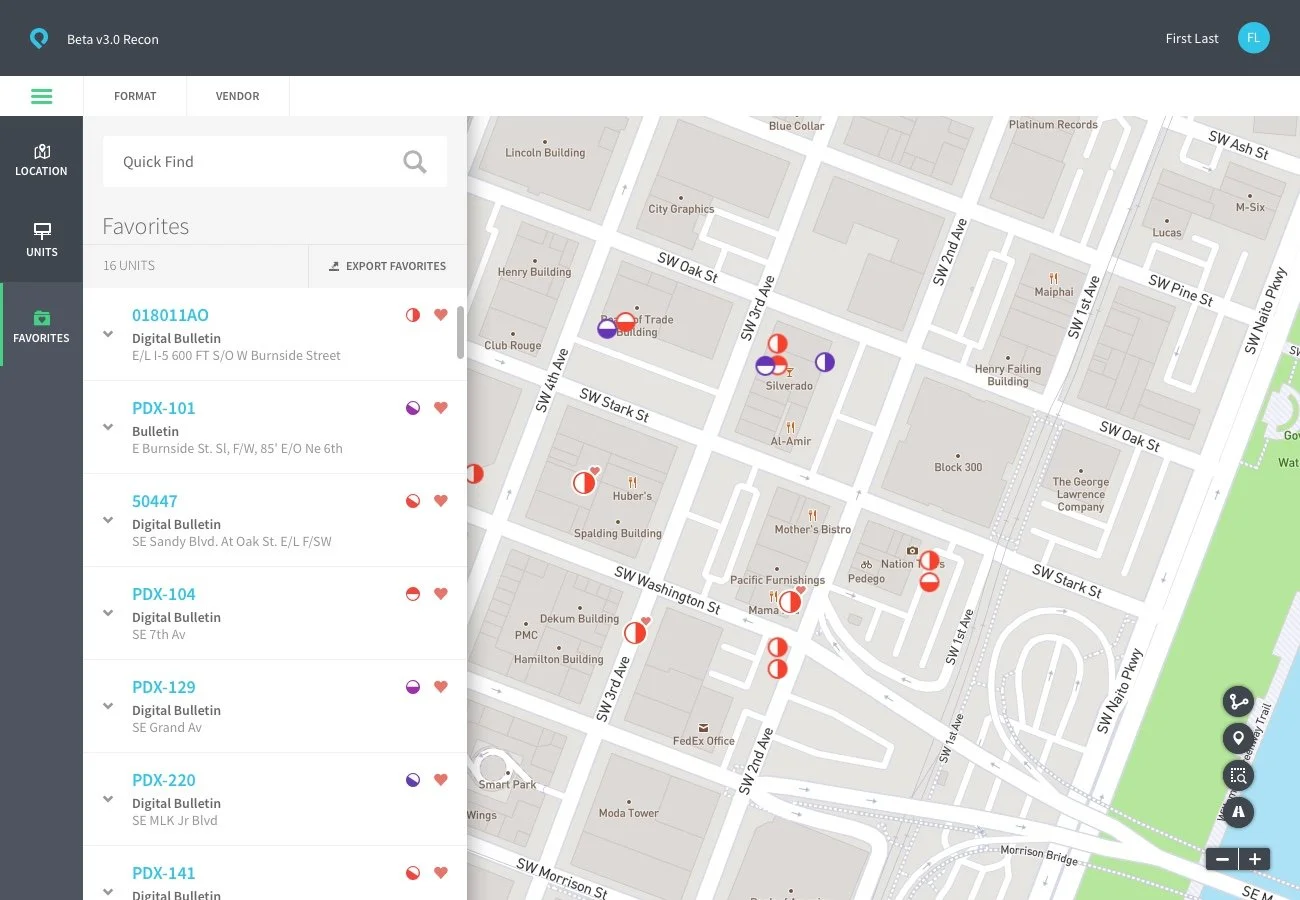This screenshot has width=1300, height=900.
Task: Click the 'Beta v3.0 Recon' header title
Action: [113, 40]
